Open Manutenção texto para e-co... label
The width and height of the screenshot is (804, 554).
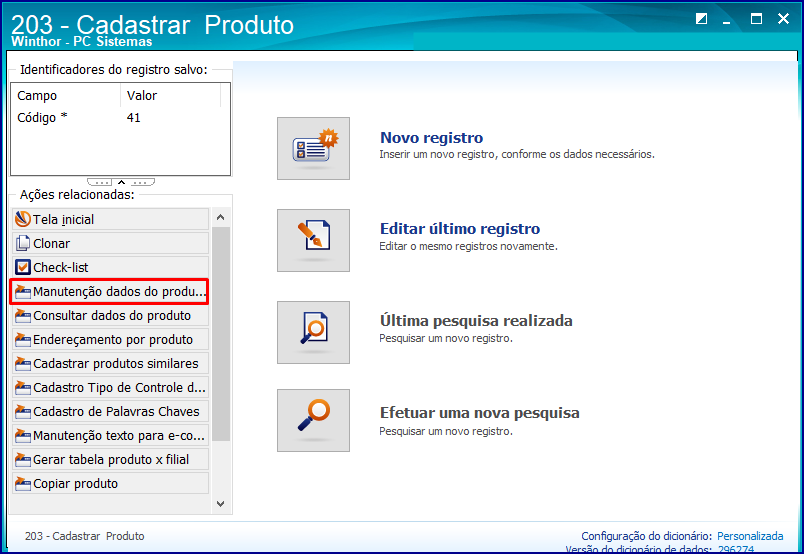[119, 436]
